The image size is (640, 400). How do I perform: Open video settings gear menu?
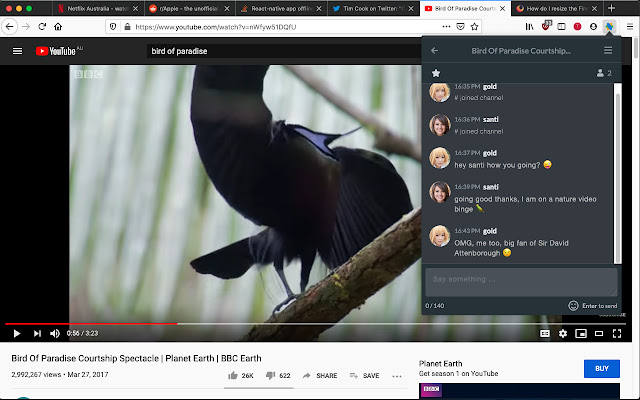[x=564, y=333]
